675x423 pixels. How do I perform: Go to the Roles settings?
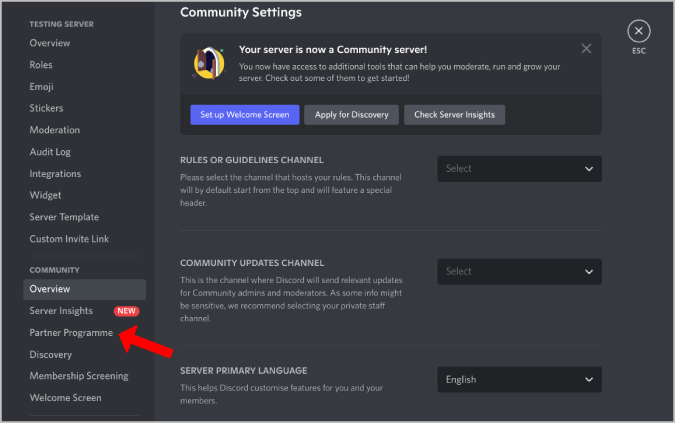click(41, 65)
